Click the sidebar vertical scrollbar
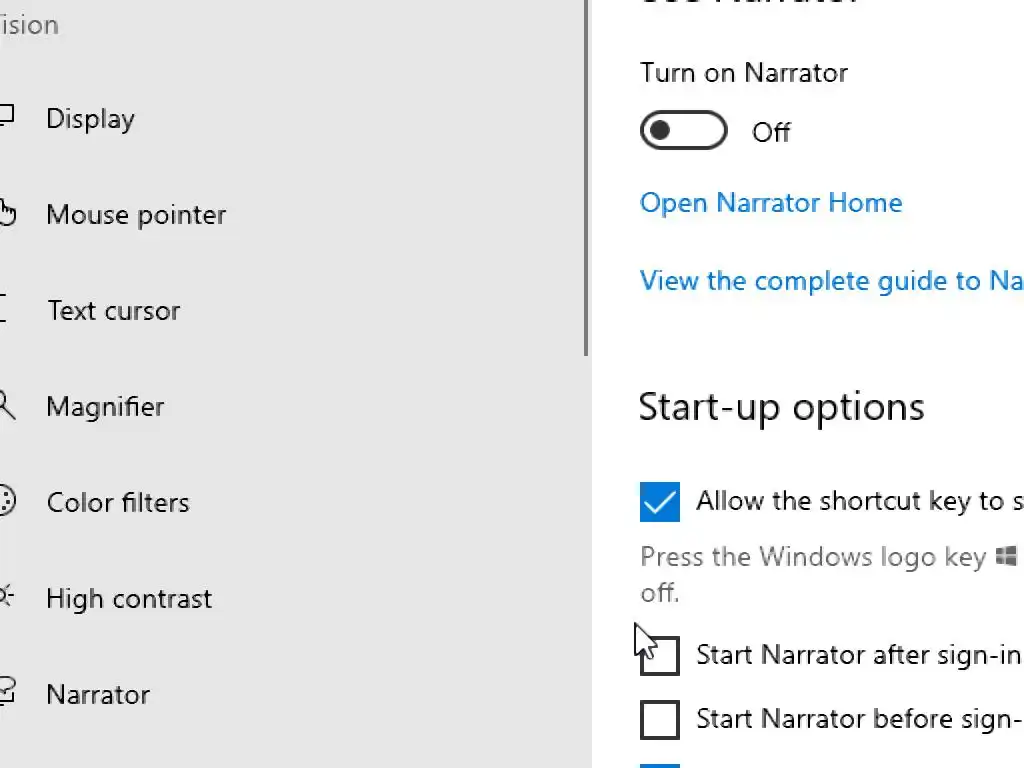The width and height of the screenshot is (1024, 768). (x=587, y=180)
